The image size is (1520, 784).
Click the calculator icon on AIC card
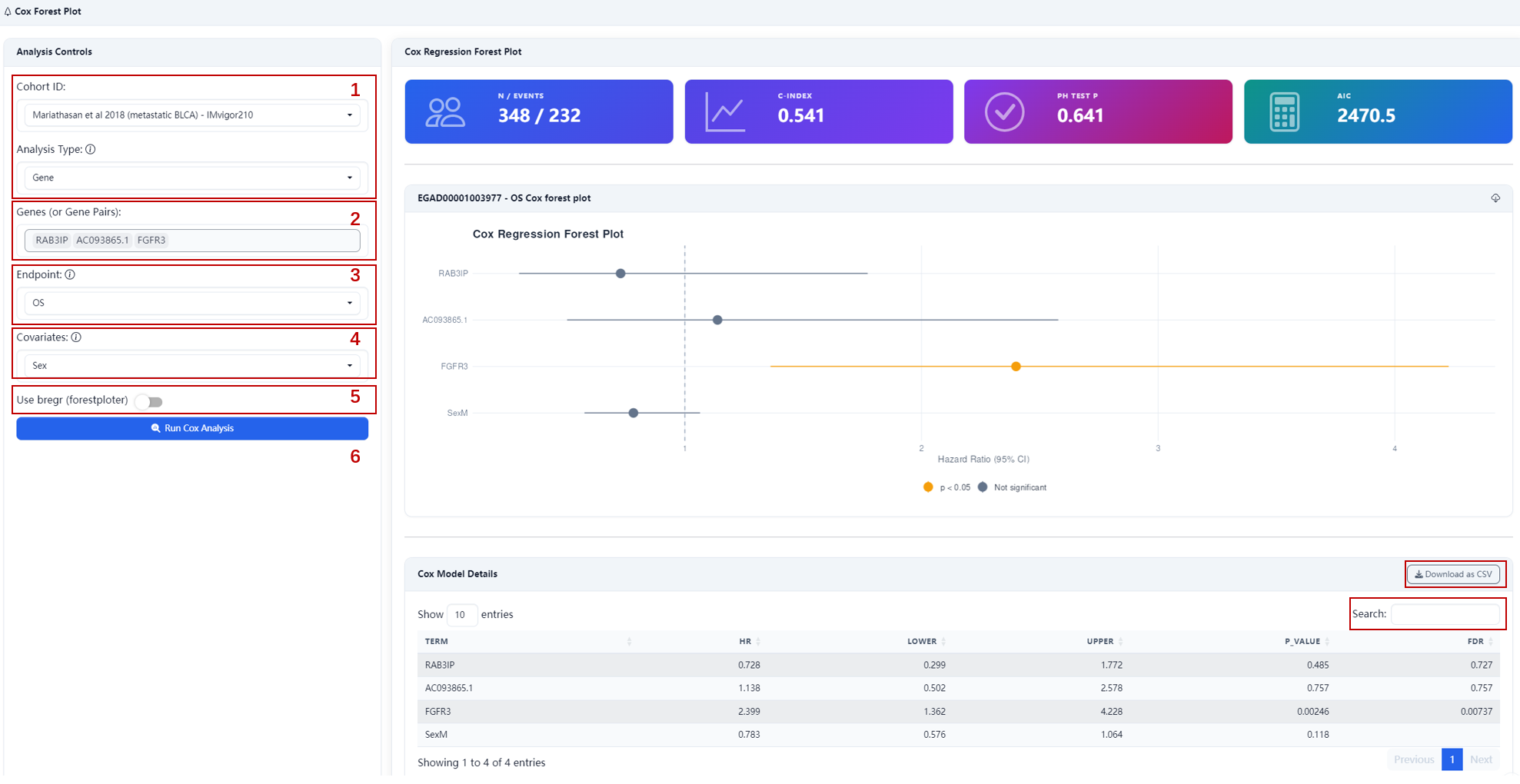tap(1284, 112)
